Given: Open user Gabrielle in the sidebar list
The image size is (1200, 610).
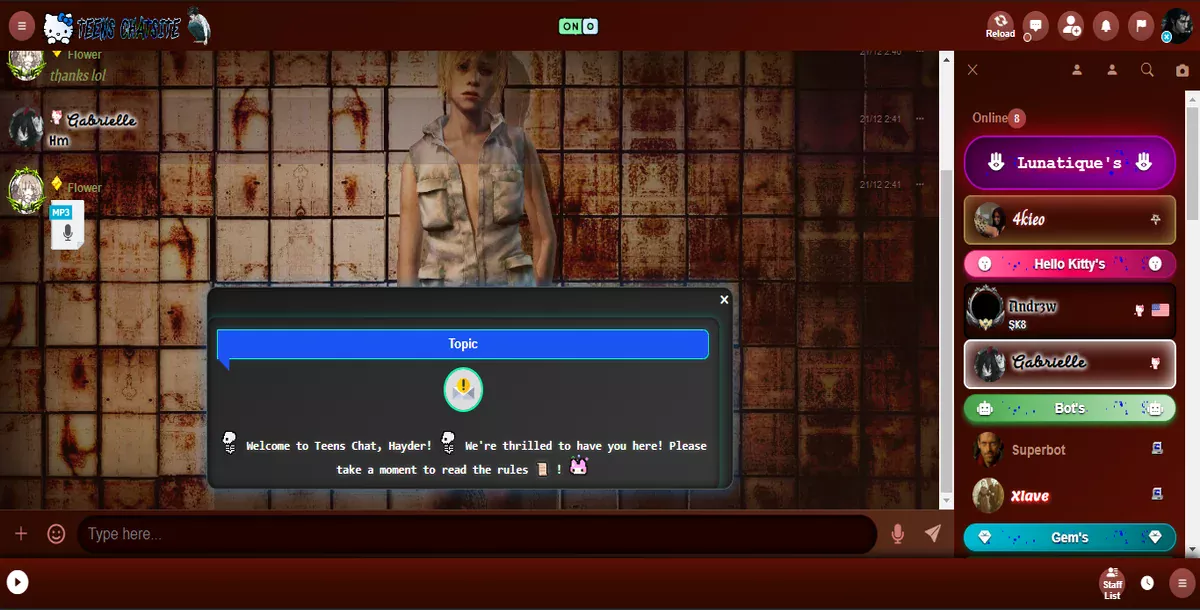Looking at the screenshot, I should pyautogui.click(x=1070, y=364).
